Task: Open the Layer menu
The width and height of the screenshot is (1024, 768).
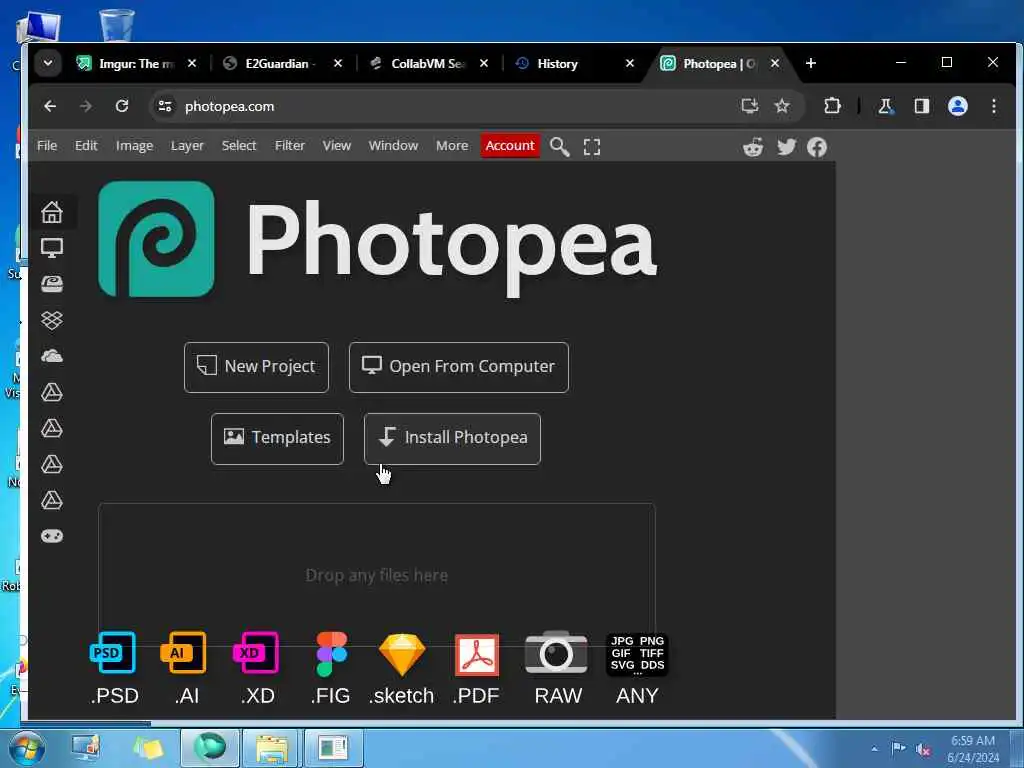Action: [187, 146]
